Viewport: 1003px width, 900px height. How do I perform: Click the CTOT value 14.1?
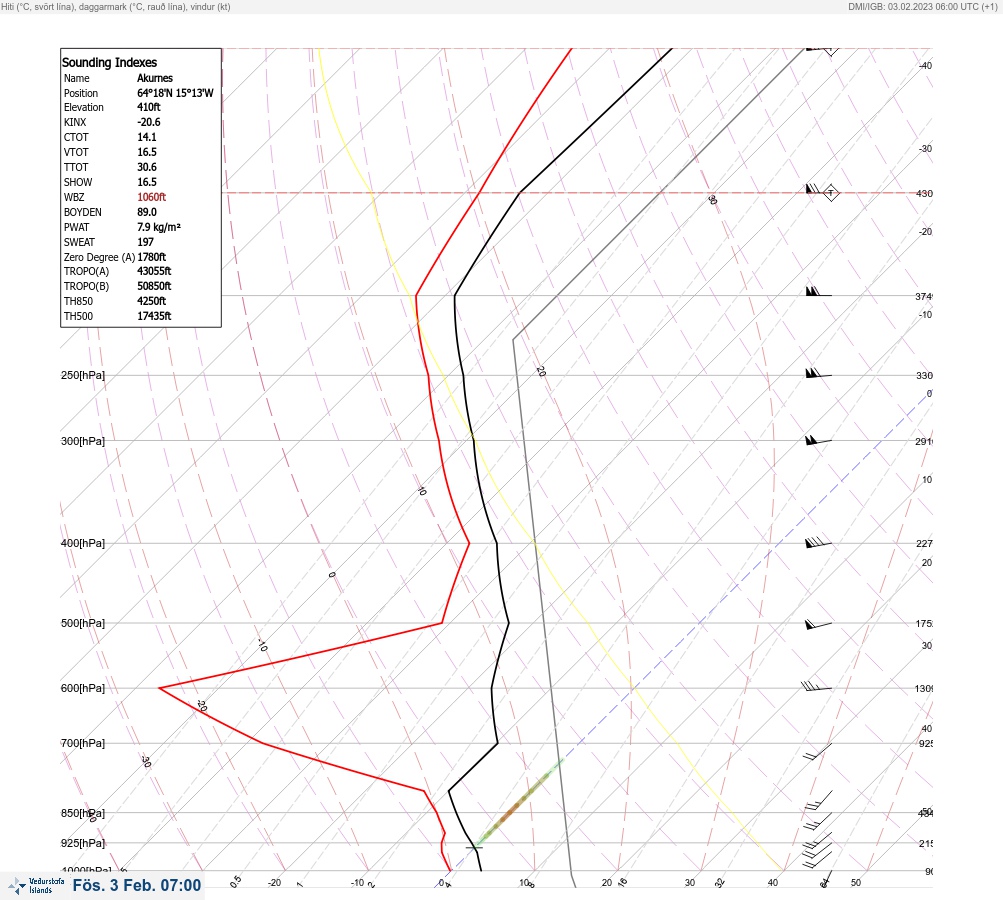(x=146, y=137)
